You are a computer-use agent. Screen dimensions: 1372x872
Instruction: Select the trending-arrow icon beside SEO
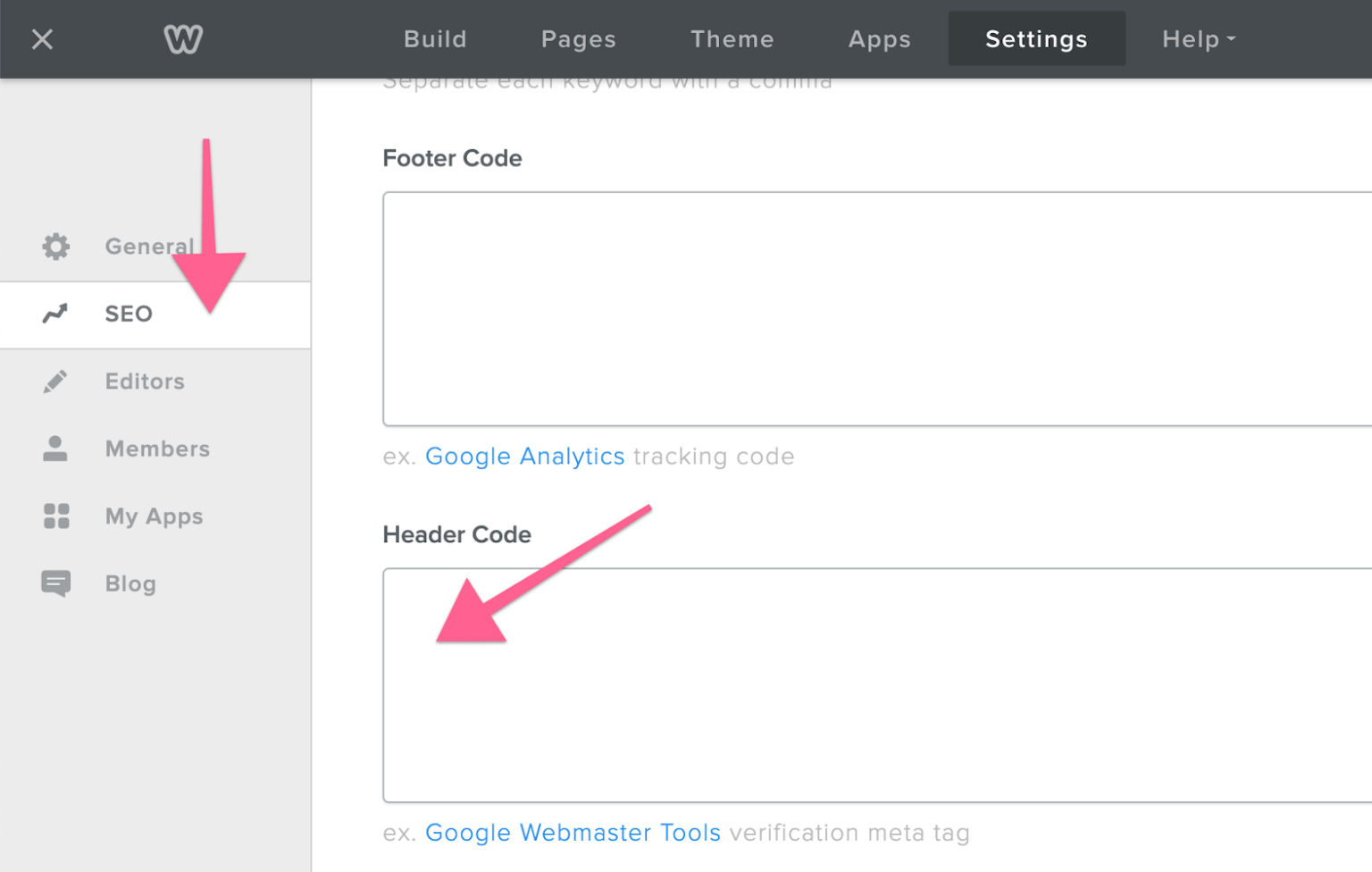click(x=55, y=314)
